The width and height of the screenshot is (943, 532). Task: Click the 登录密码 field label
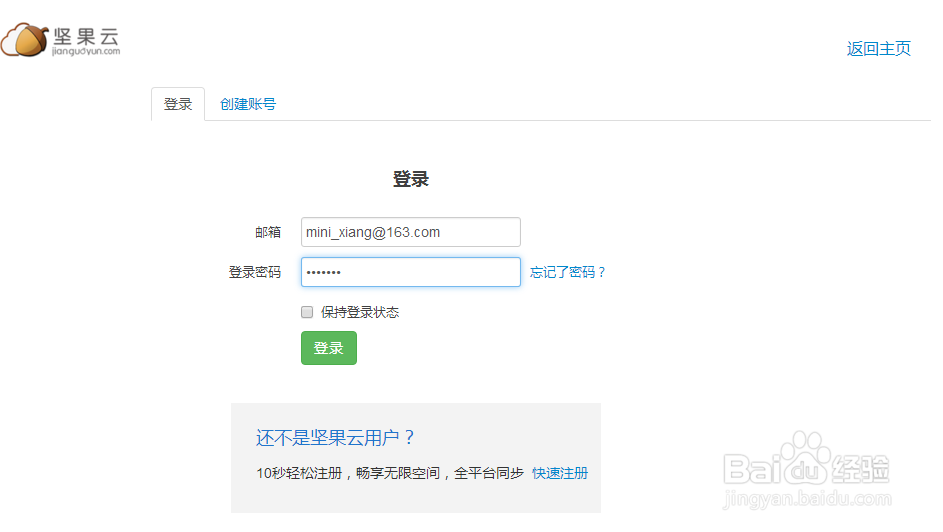[x=254, y=272]
